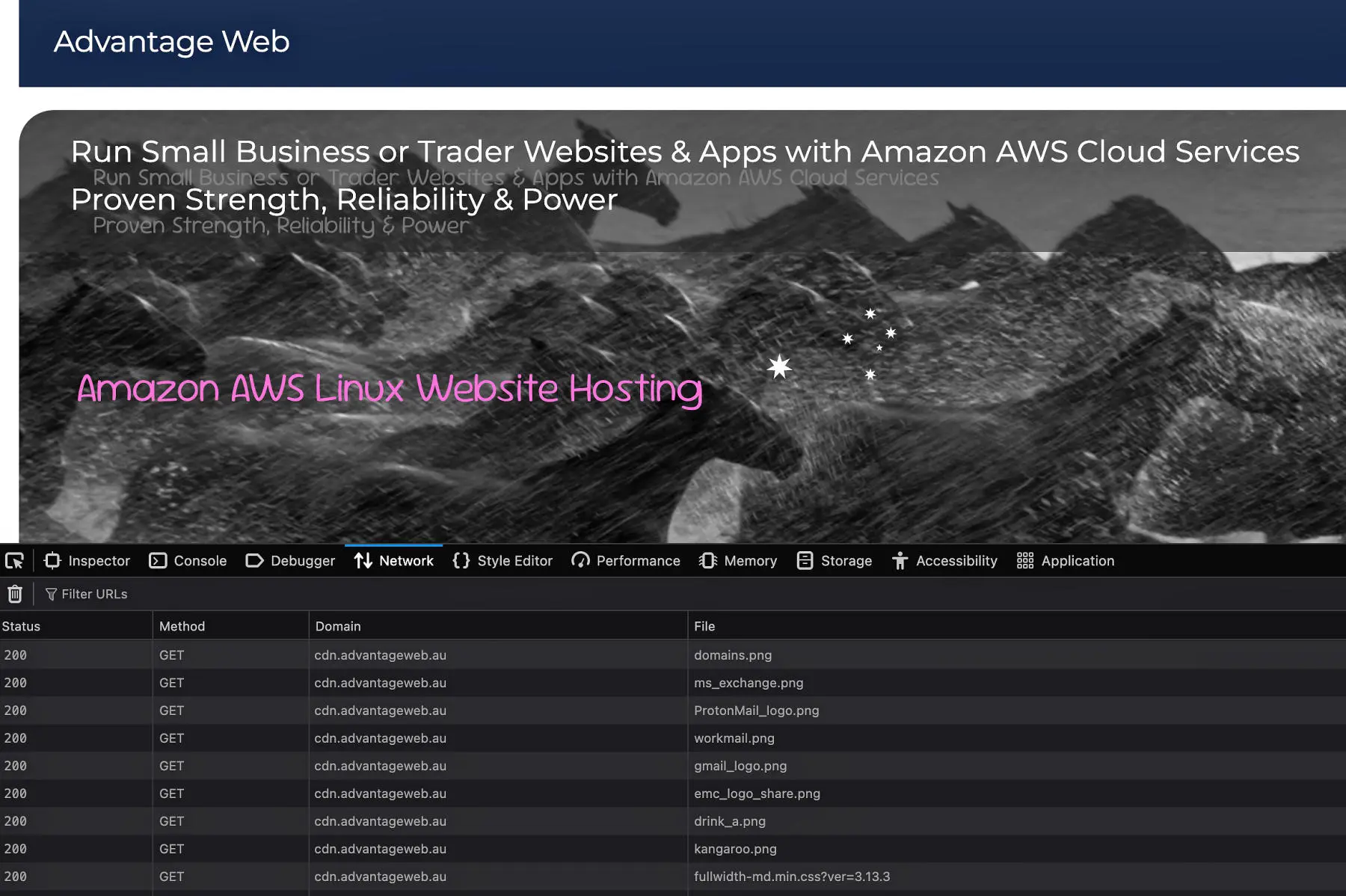The width and height of the screenshot is (1346, 896).
Task: Open the Style Editor panel
Action: pyautogui.click(x=503, y=561)
